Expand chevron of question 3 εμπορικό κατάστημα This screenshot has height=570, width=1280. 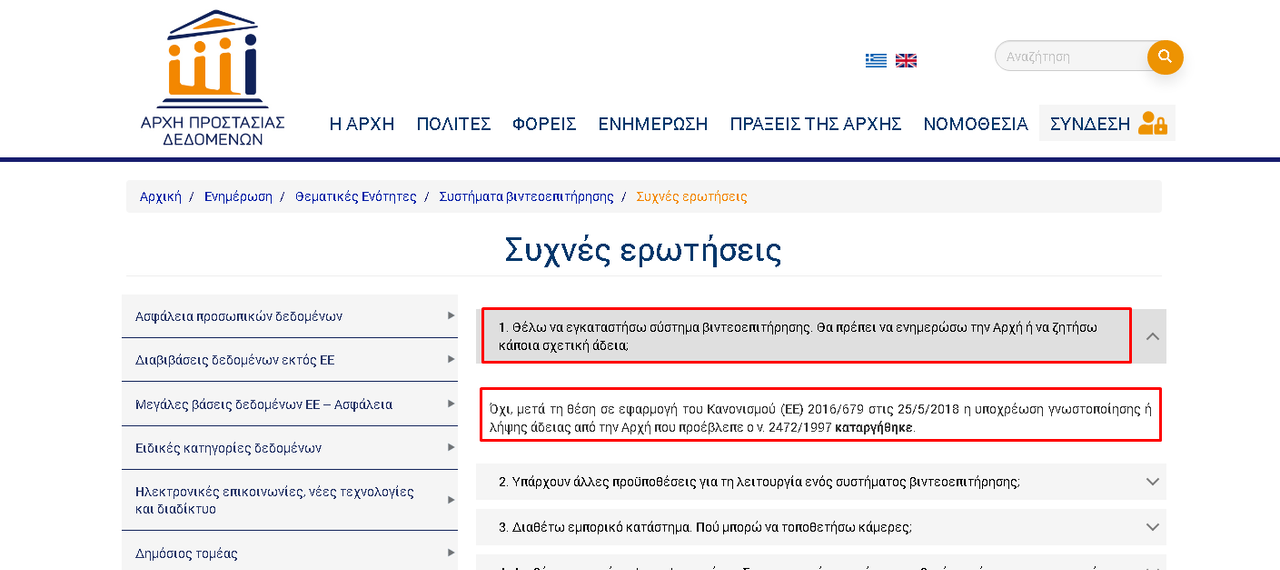[x=1152, y=526]
